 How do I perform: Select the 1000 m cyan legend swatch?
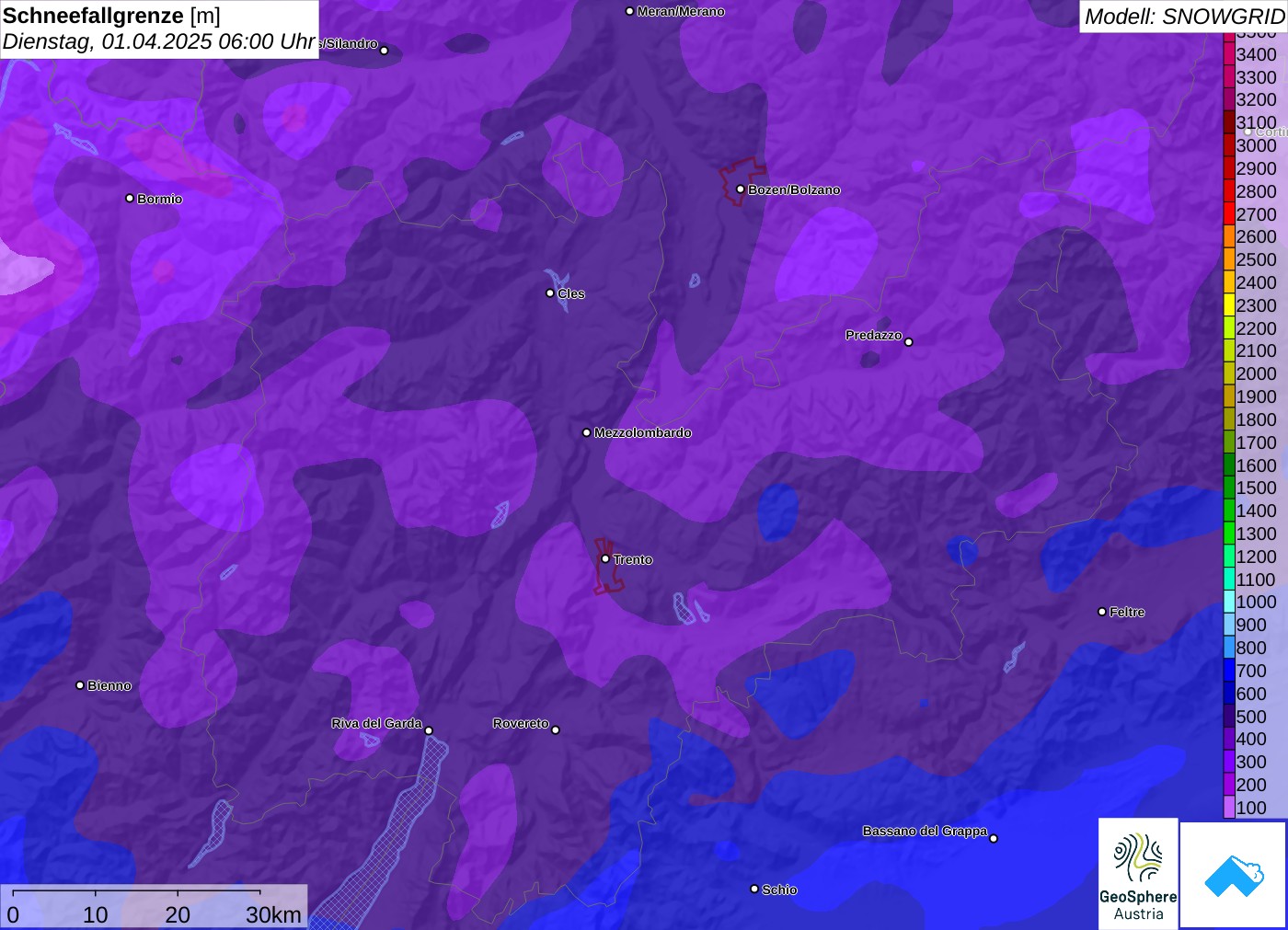tap(1229, 602)
